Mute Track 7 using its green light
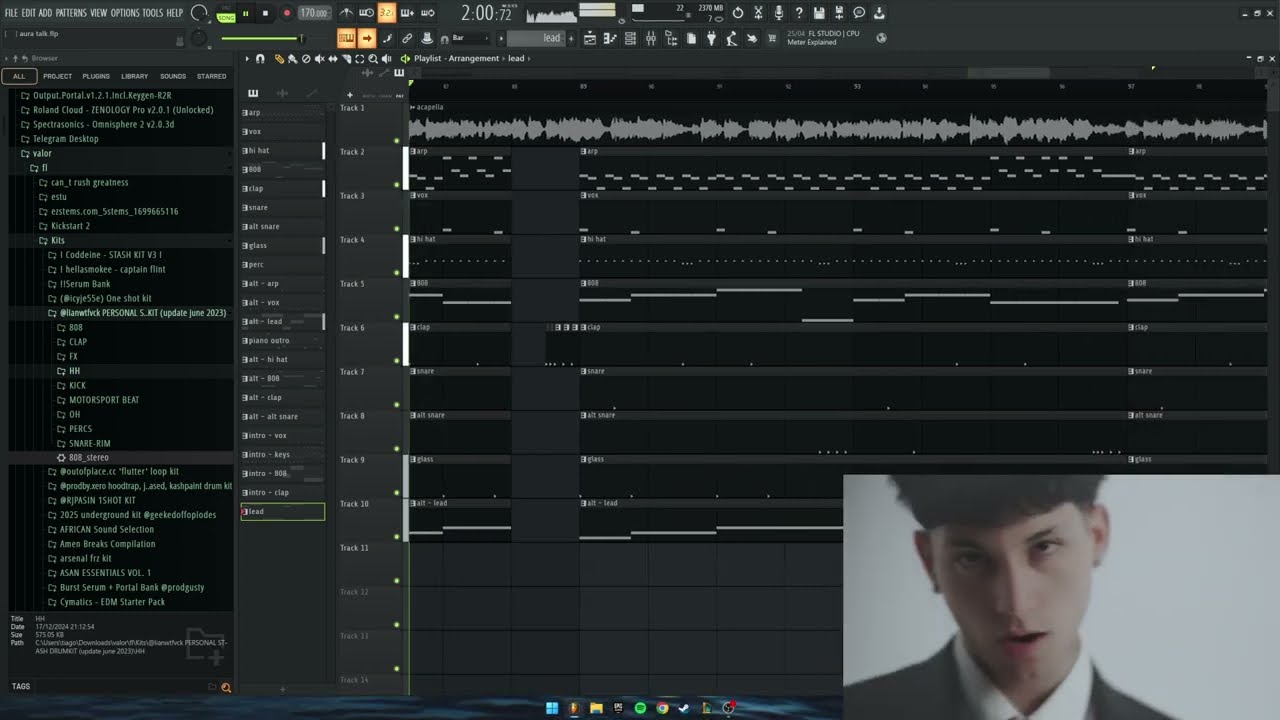The image size is (1280, 720). click(397, 405)
